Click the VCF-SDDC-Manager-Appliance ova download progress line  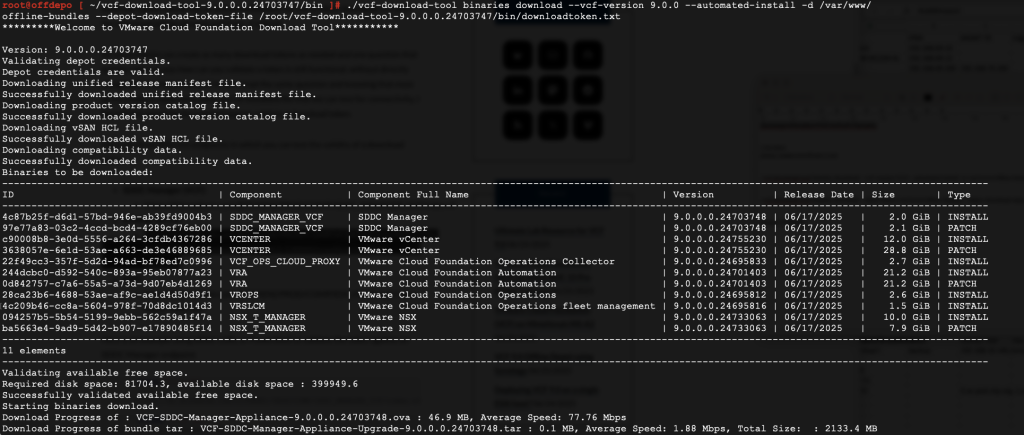[x=314, y=417]
